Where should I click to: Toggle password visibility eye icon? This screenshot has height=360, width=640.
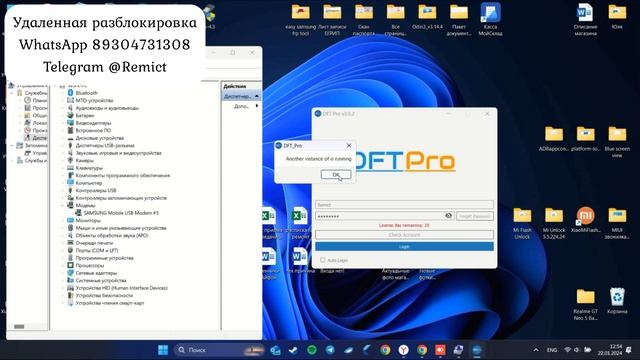(x=448, y=216)
